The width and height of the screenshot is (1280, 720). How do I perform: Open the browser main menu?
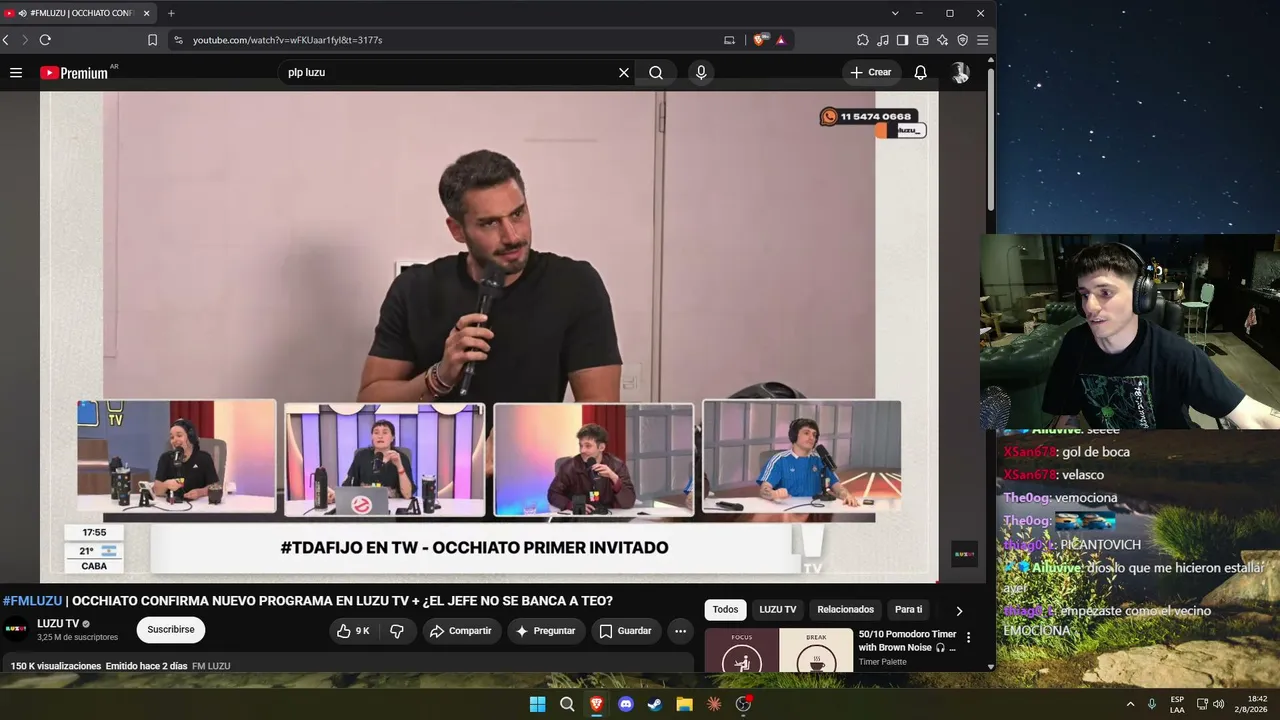tap(983, 40)
